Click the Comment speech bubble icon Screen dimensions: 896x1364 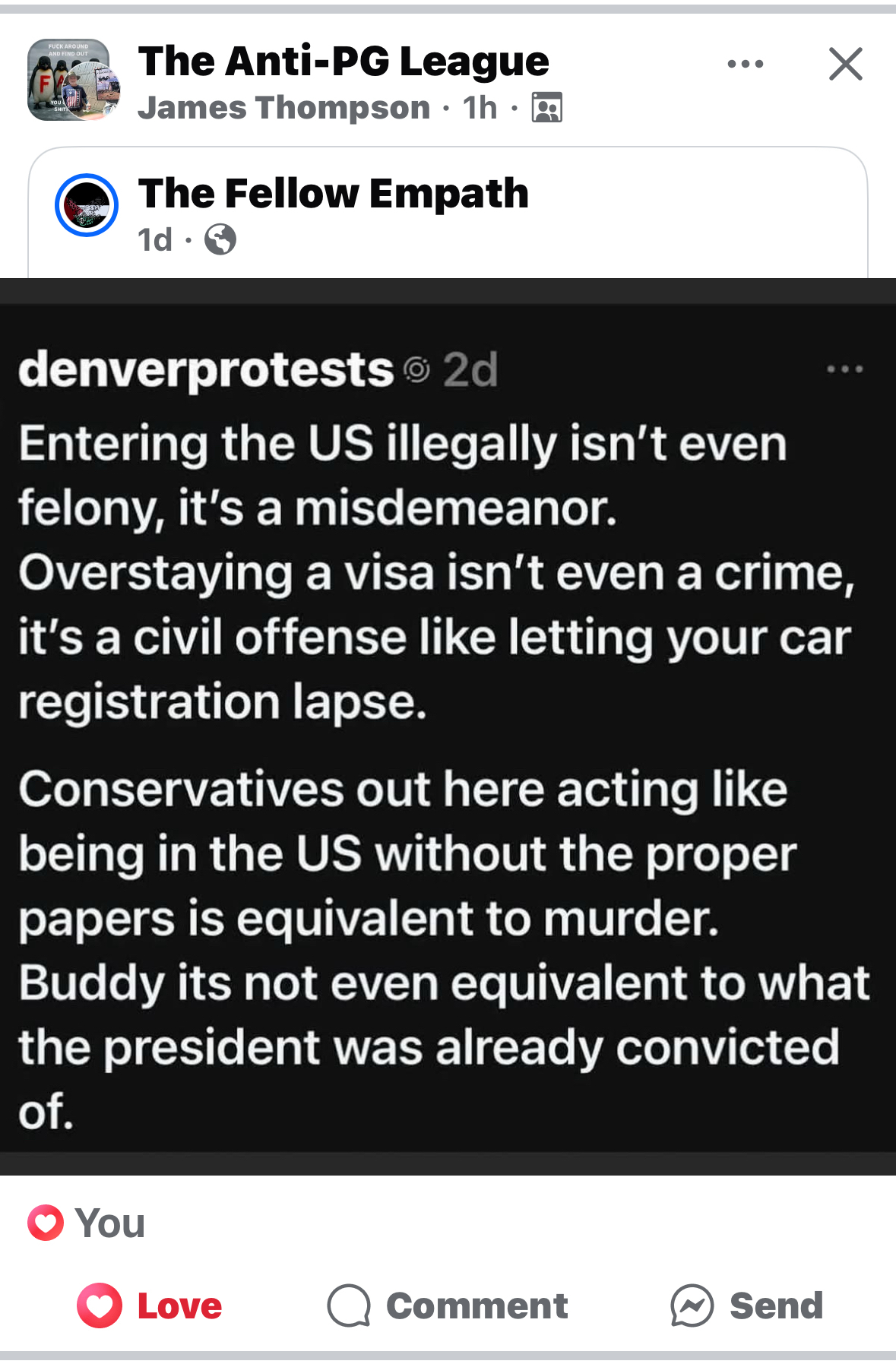[349, 1305]
